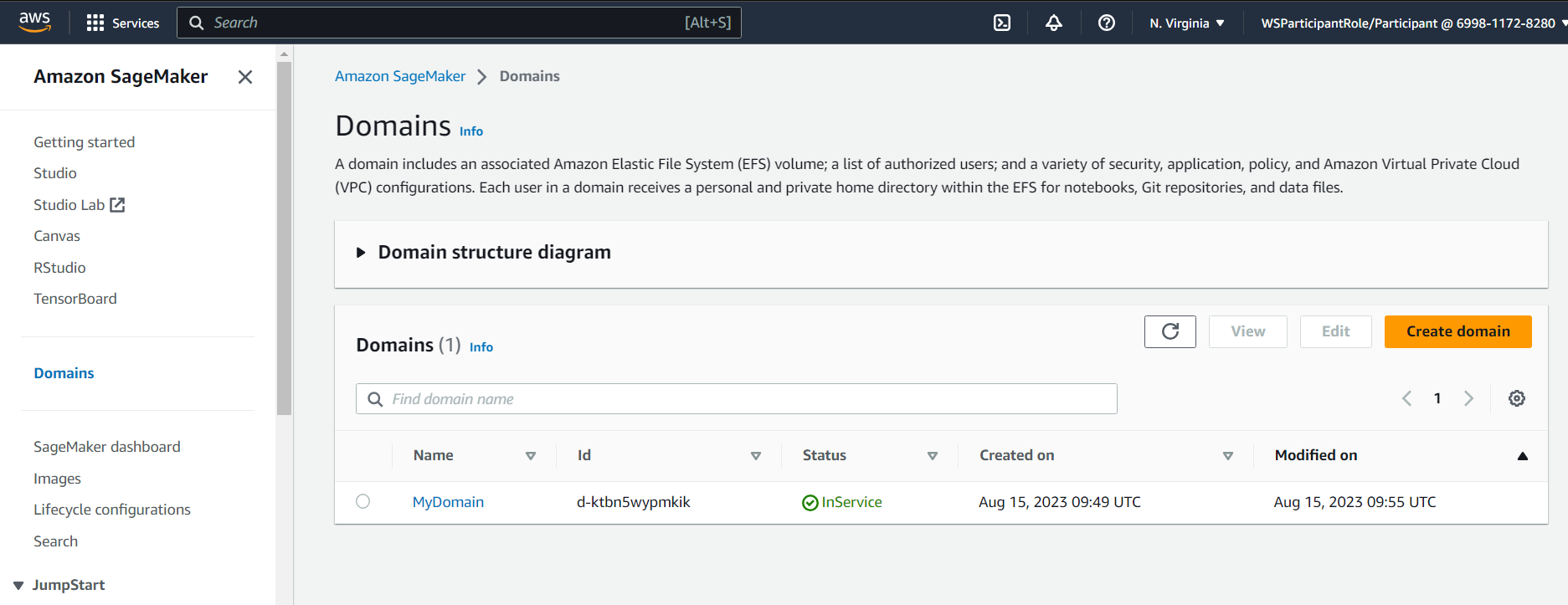Open Lifecycle configurations in sidebar
This screenshot has width=1568, height=605.
point(112,510)
